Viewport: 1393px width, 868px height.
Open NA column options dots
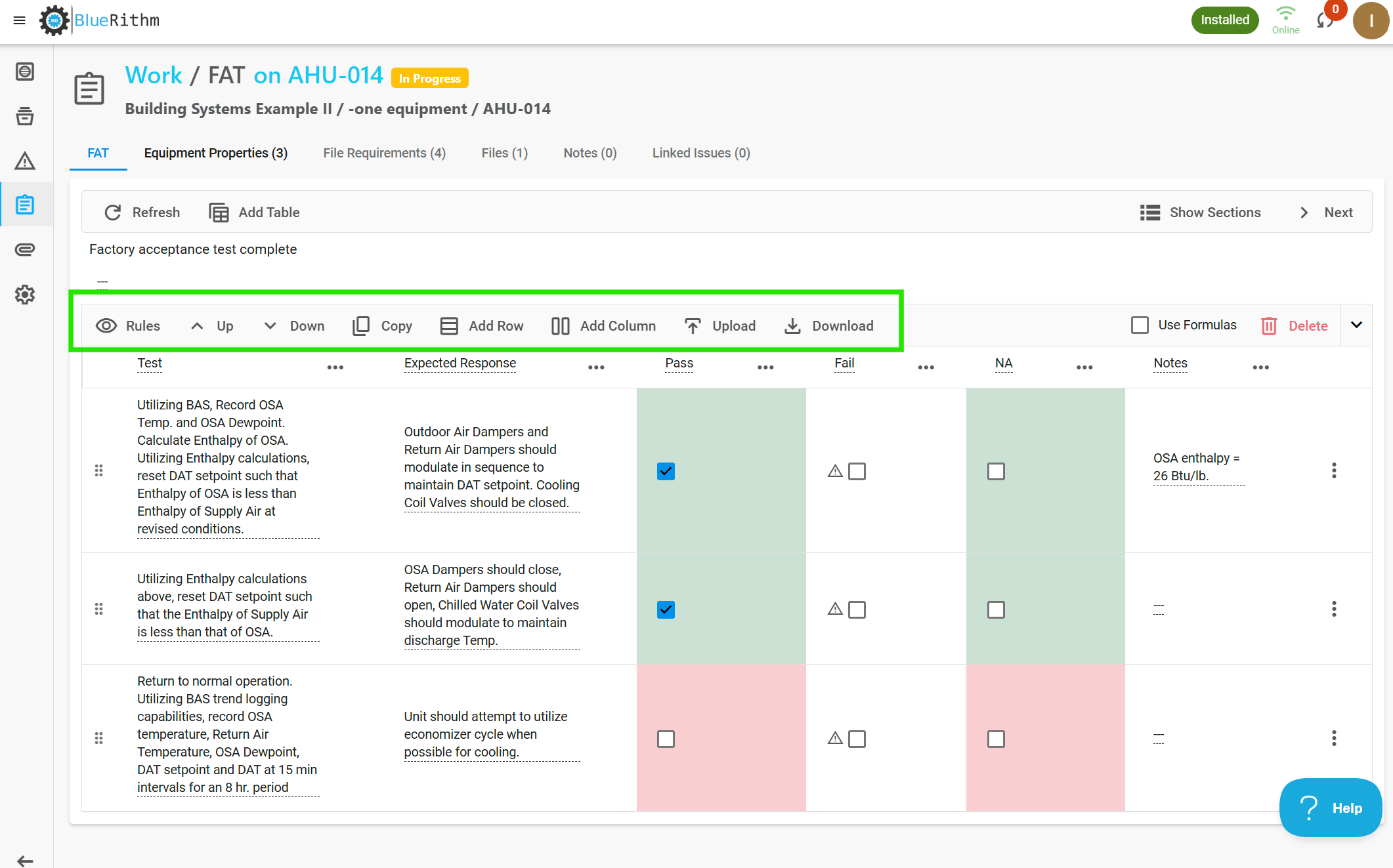tap(1084, 367)
